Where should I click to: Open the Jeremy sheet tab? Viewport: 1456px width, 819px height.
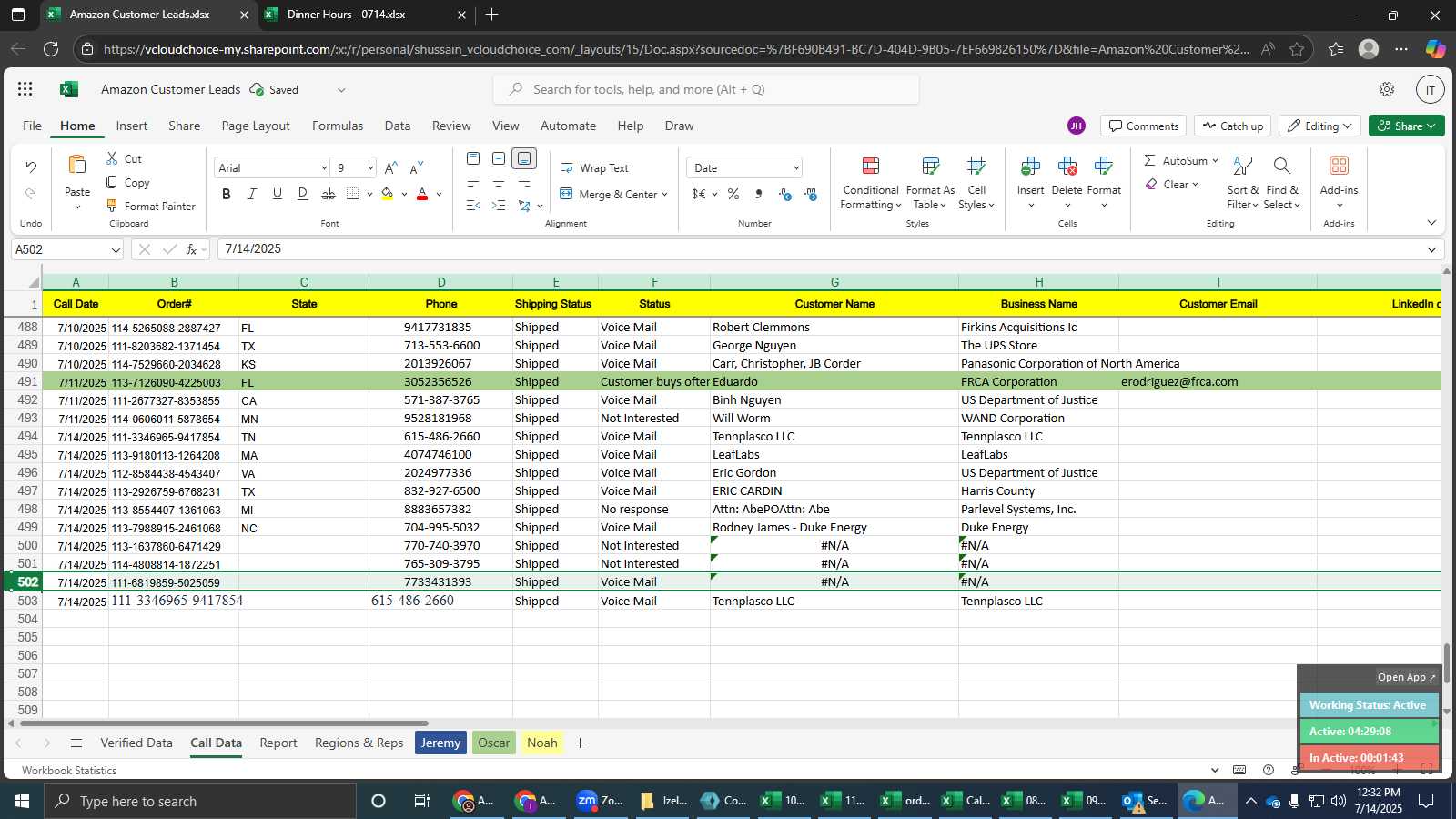(x=440, y=743)
